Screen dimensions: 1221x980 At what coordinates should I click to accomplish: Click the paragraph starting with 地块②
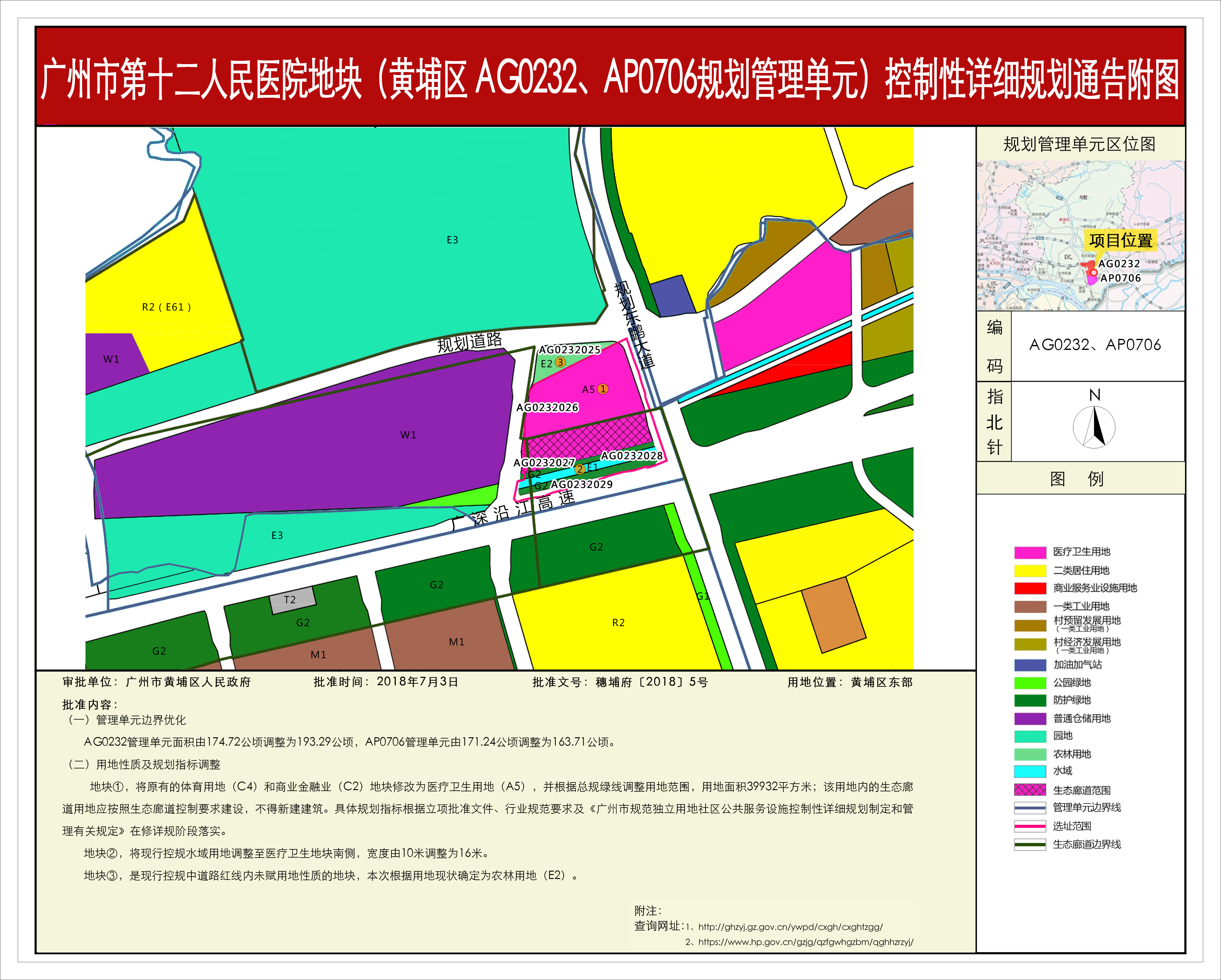tap(287, 853)
